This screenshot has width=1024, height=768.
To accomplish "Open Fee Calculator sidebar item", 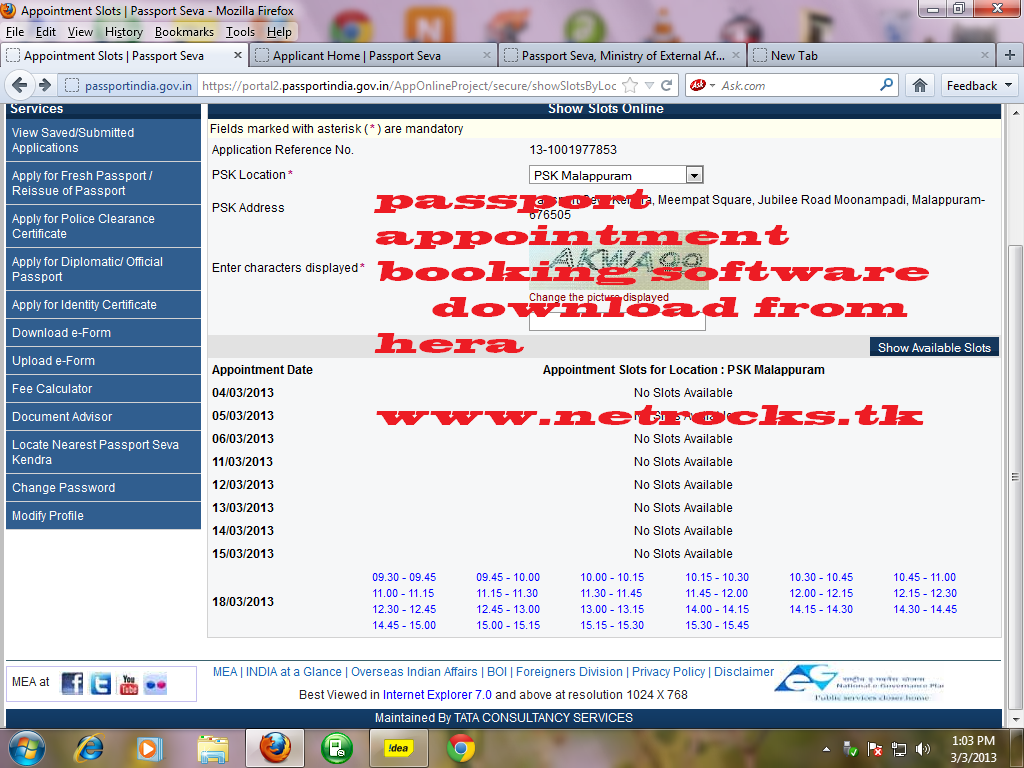I will point(103,389).
